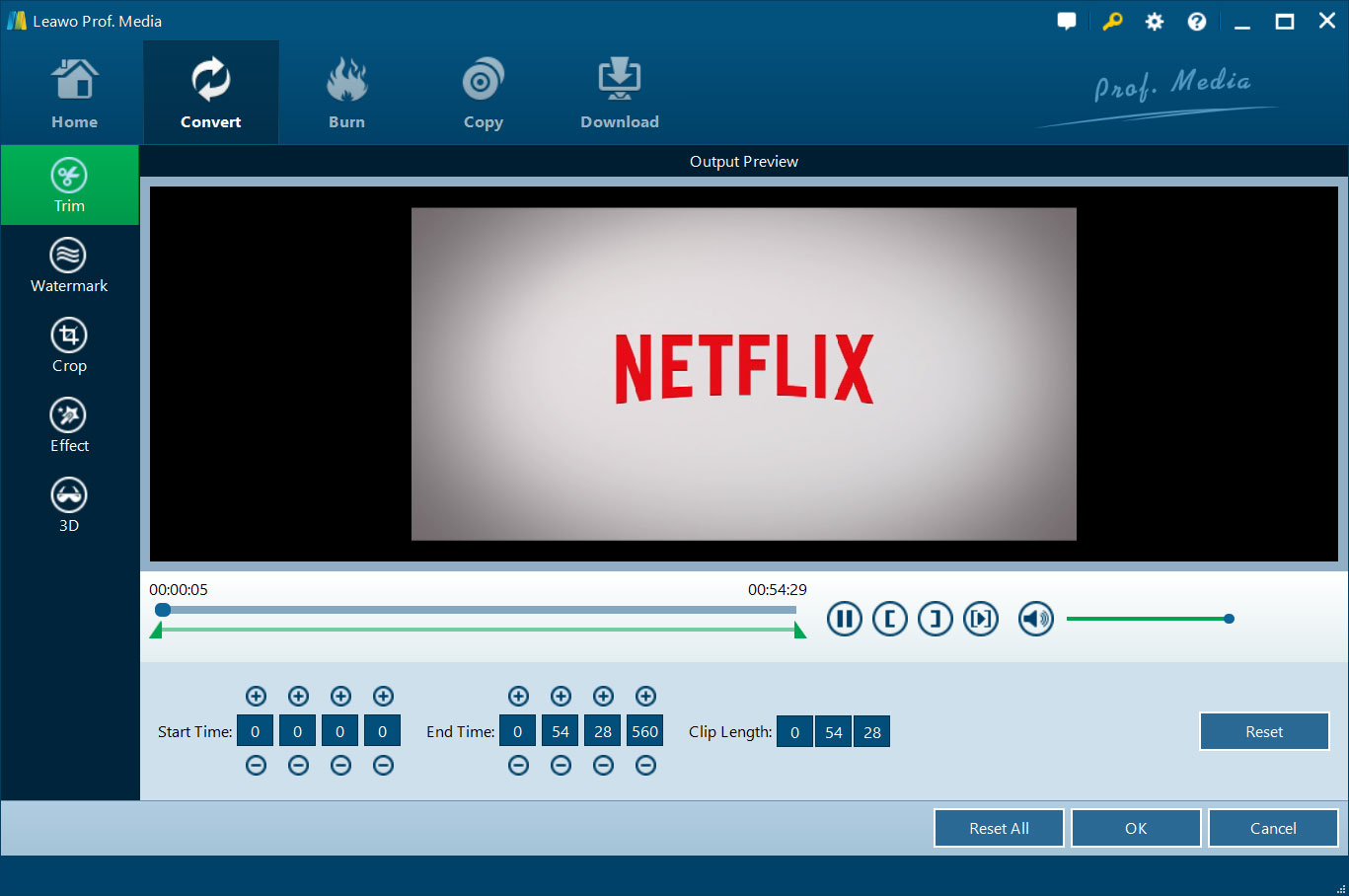The image size is (1349, 896).
Task: Open the help question mark icon
Action: 1196,20
